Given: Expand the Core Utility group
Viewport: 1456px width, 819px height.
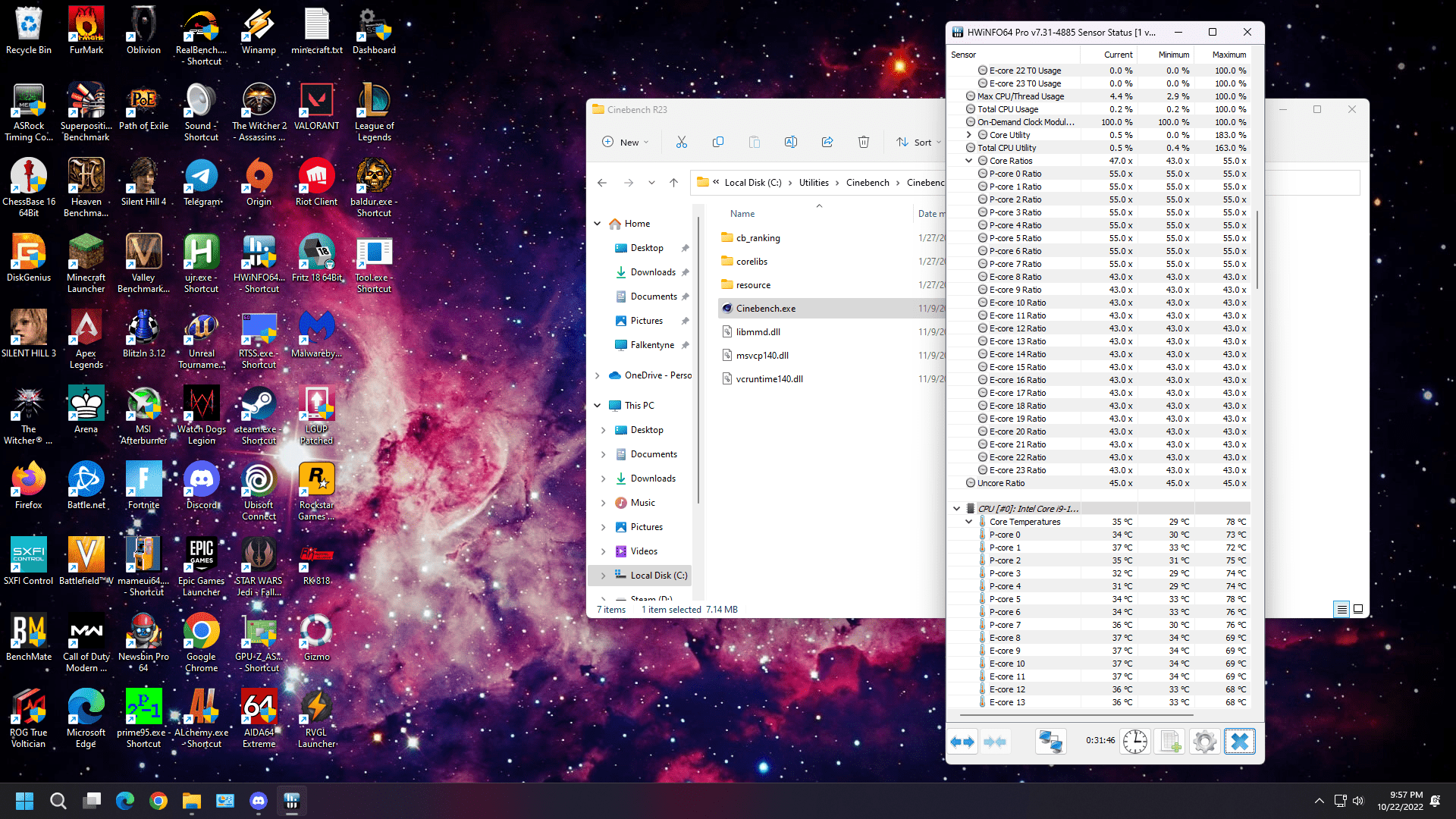Looking at the screenshot, I should [x=968, y=135].
